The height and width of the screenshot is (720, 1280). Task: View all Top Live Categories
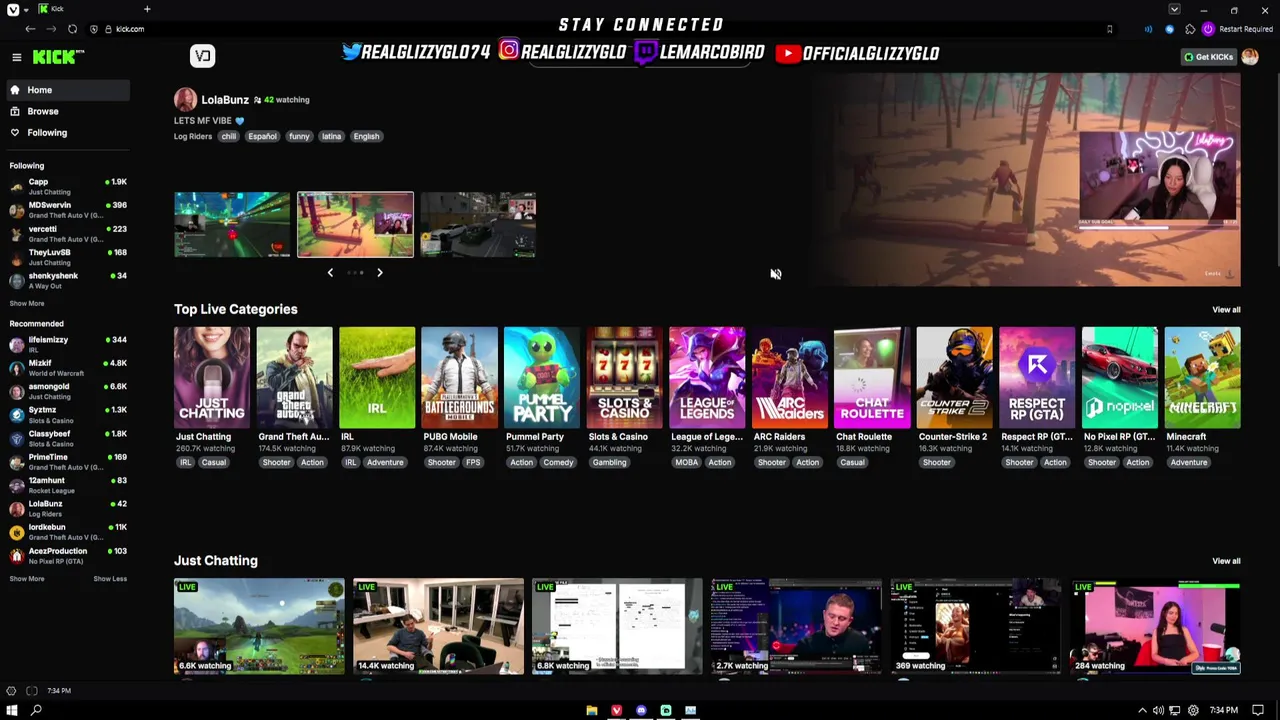click(1226, 310)
